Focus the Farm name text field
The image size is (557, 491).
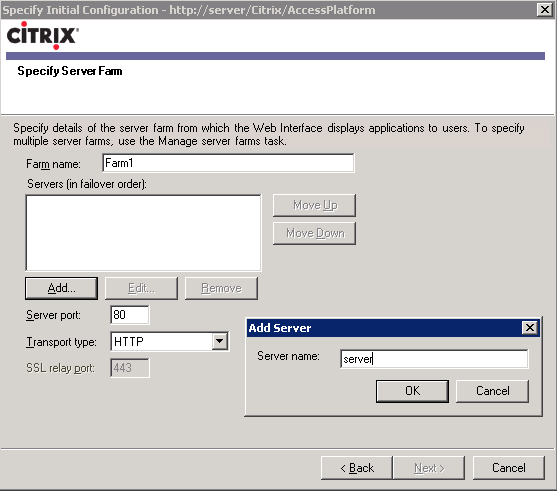pyautogui.click(x=228, y=163)
